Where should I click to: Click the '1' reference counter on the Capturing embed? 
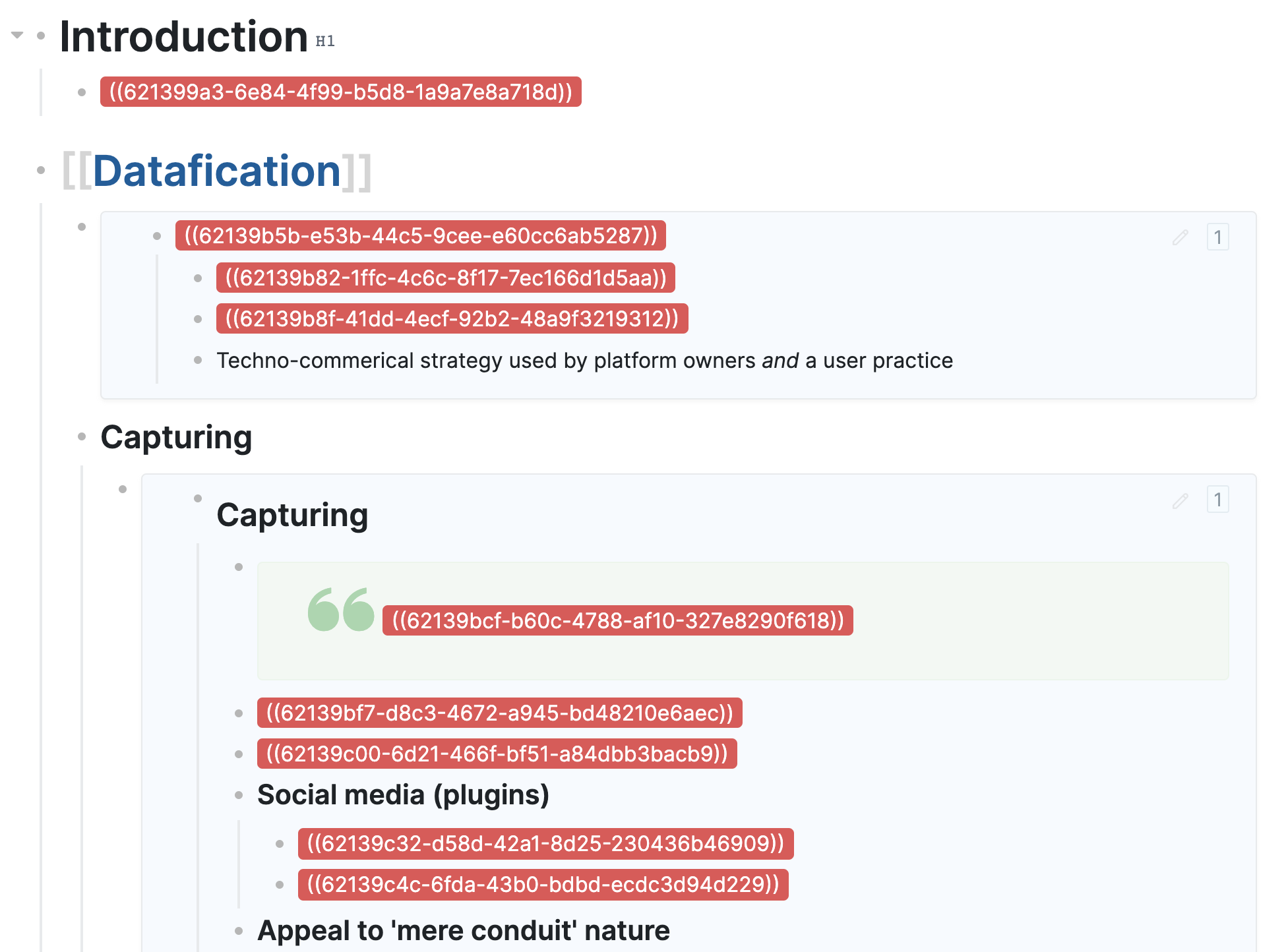click(1219, 500)
